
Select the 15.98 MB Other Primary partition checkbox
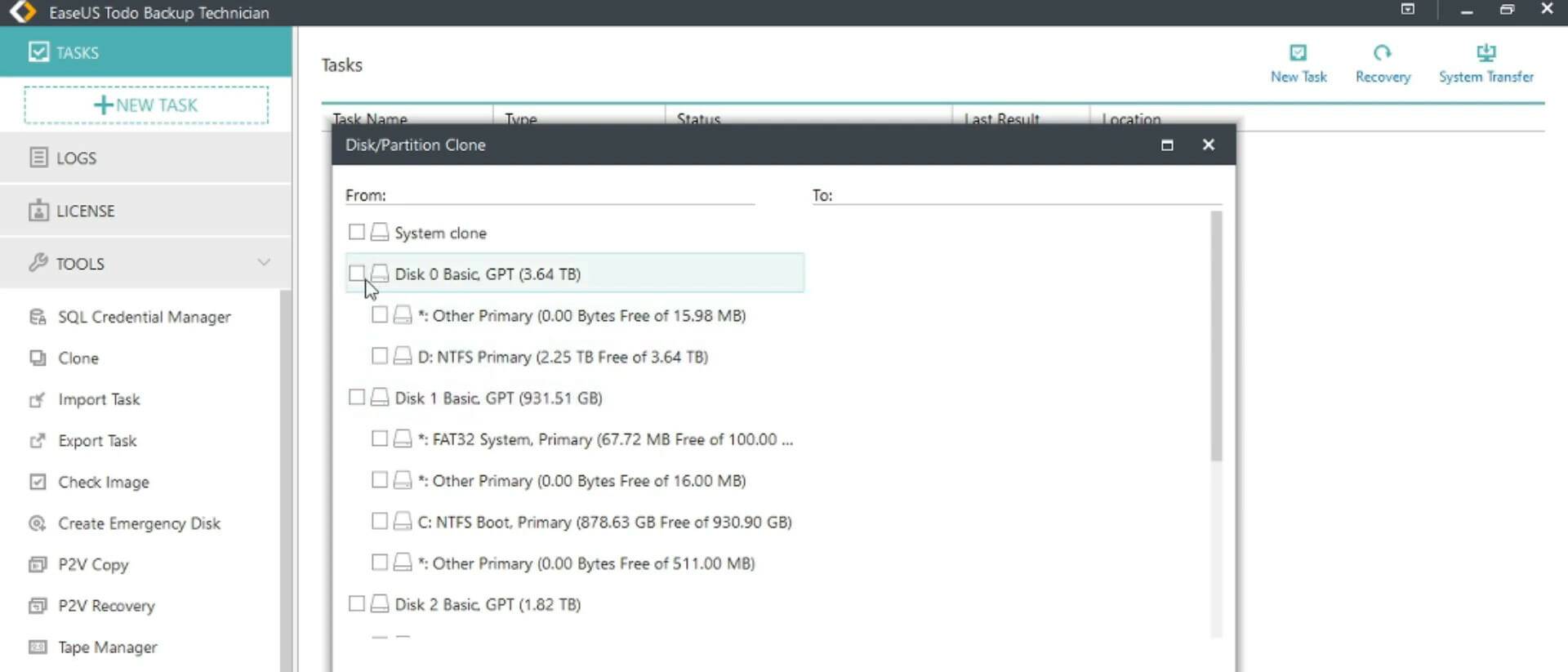click(x=379, y=314)
